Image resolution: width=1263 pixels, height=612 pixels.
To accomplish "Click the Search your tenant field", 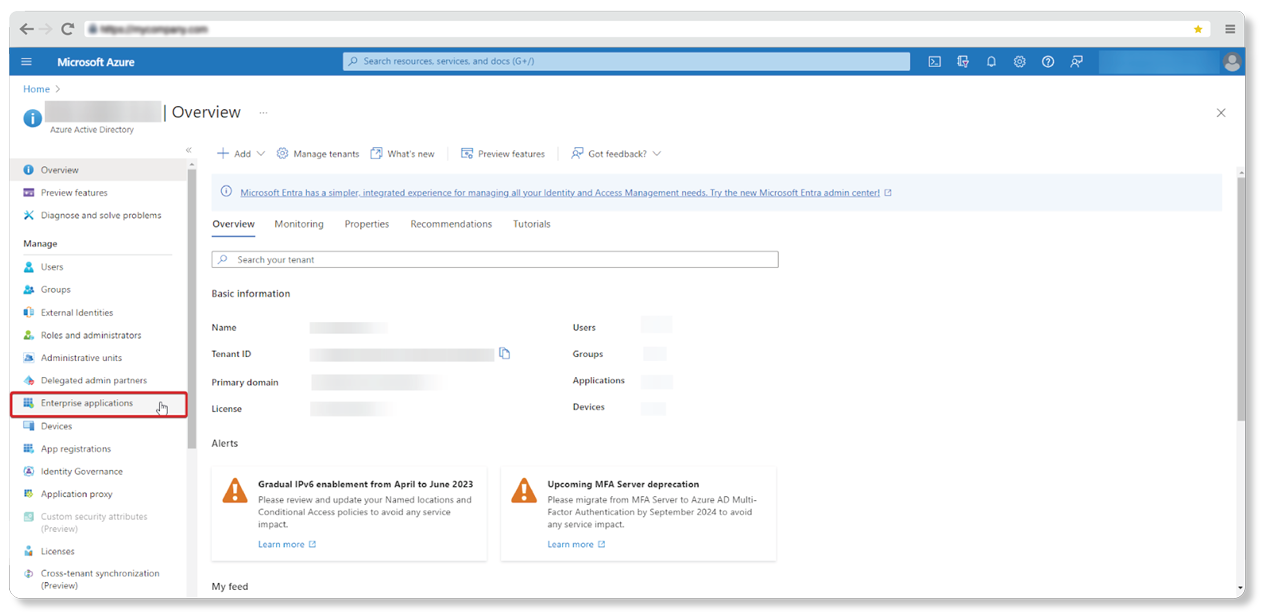I will pyautogui.click(x=495, y=259).
